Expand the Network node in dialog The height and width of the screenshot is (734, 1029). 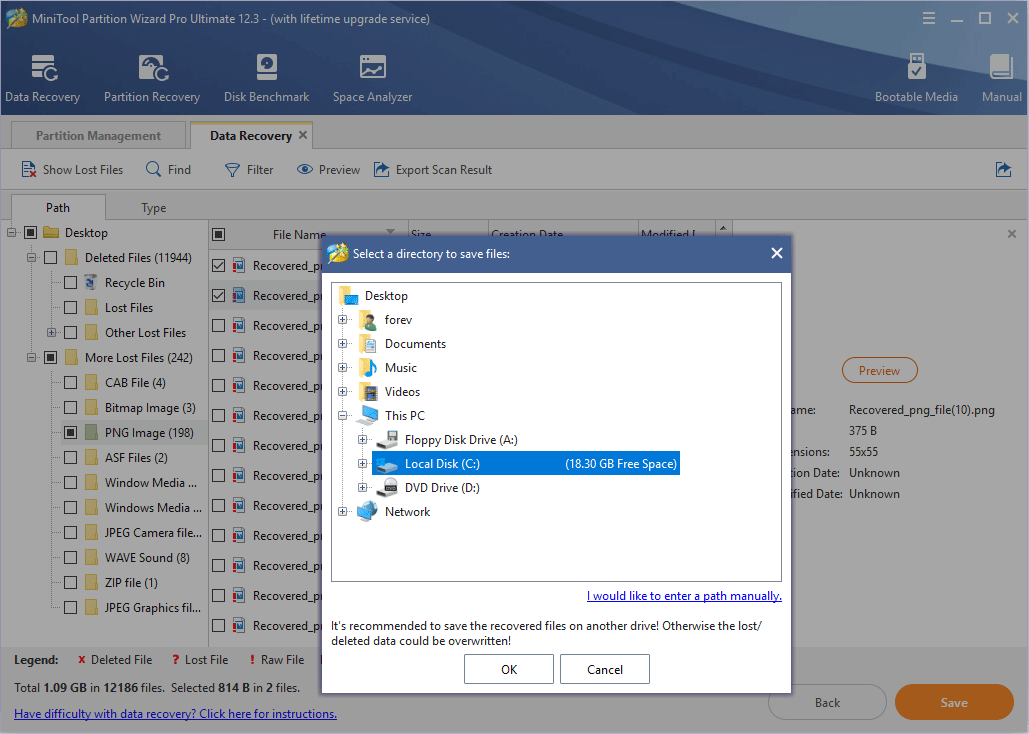point(343,511)
